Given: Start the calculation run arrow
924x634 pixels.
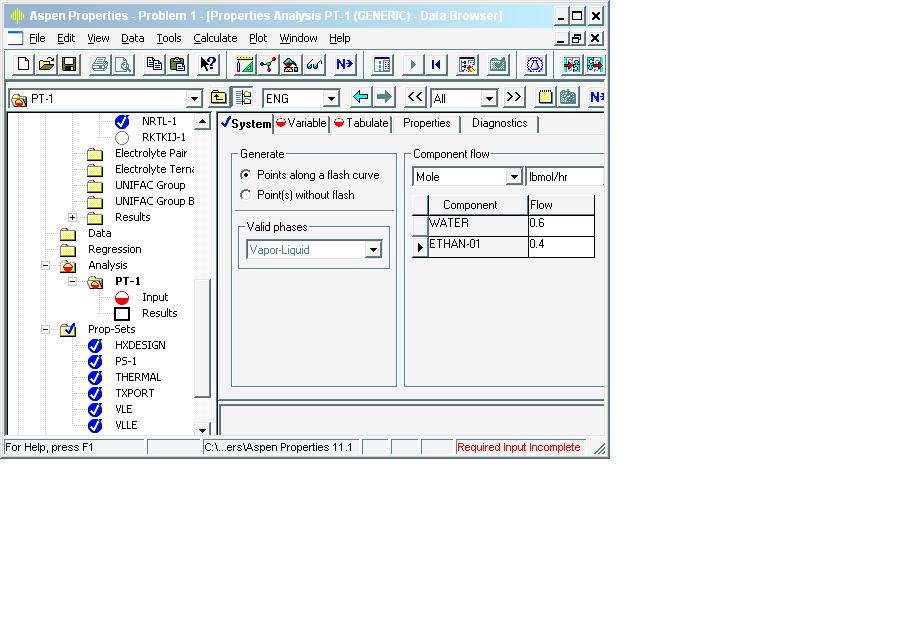Looking at the screenshot, I should pos(413,65).
